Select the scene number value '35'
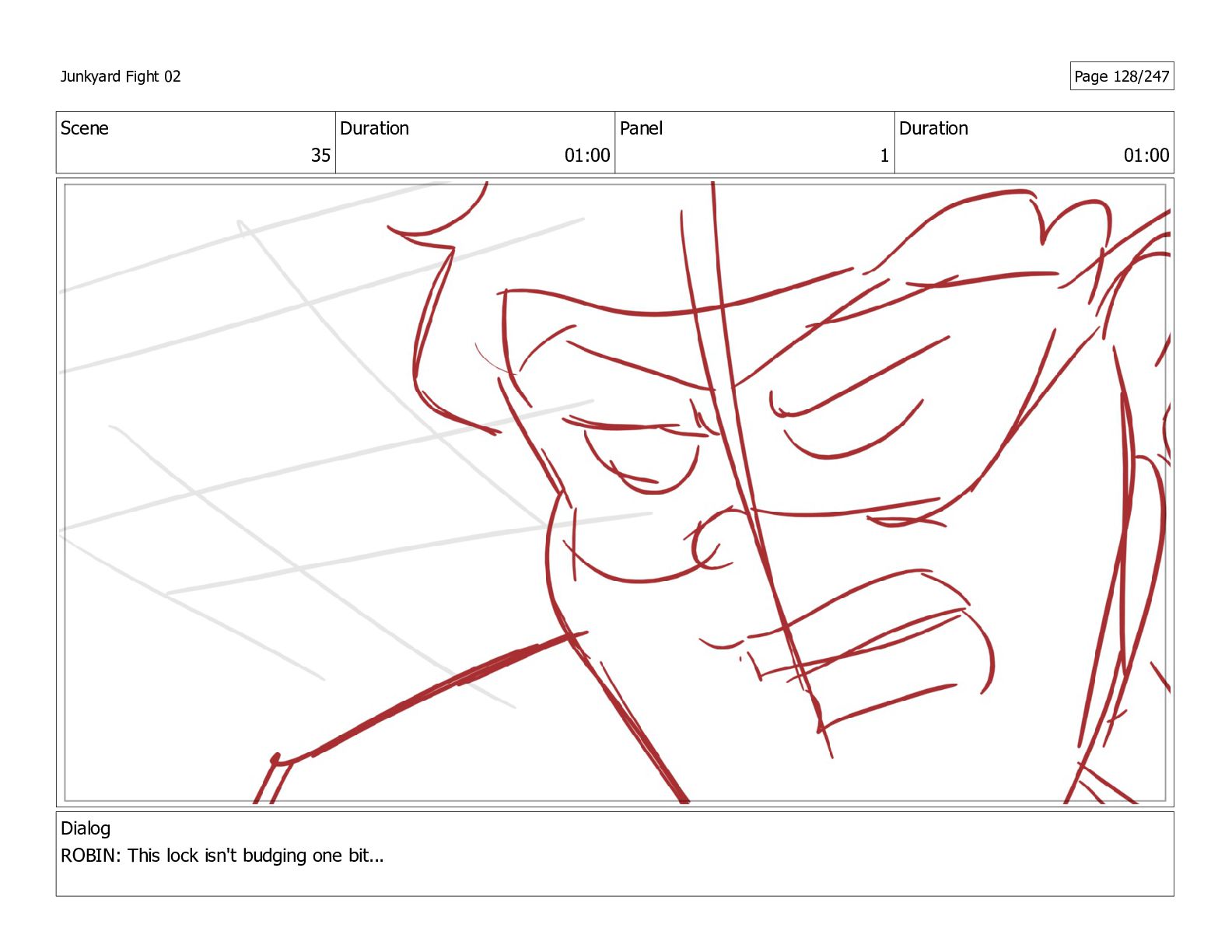The image size is (1232, 952). tap(320, 156)
